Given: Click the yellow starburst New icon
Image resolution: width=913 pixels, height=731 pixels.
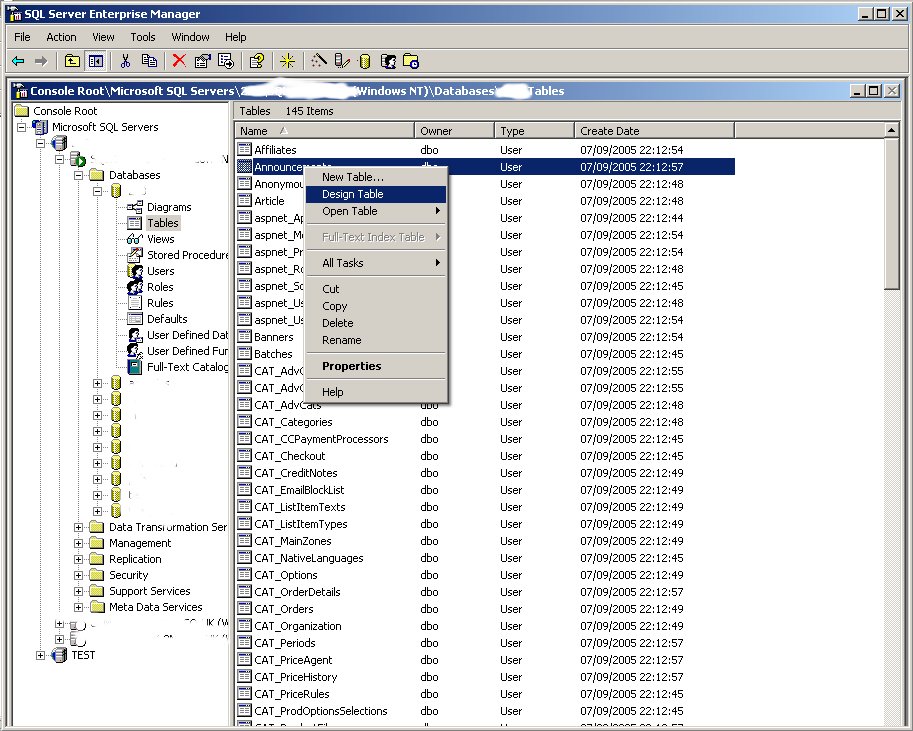Looking at the screenshot, I should pos(288,61).
